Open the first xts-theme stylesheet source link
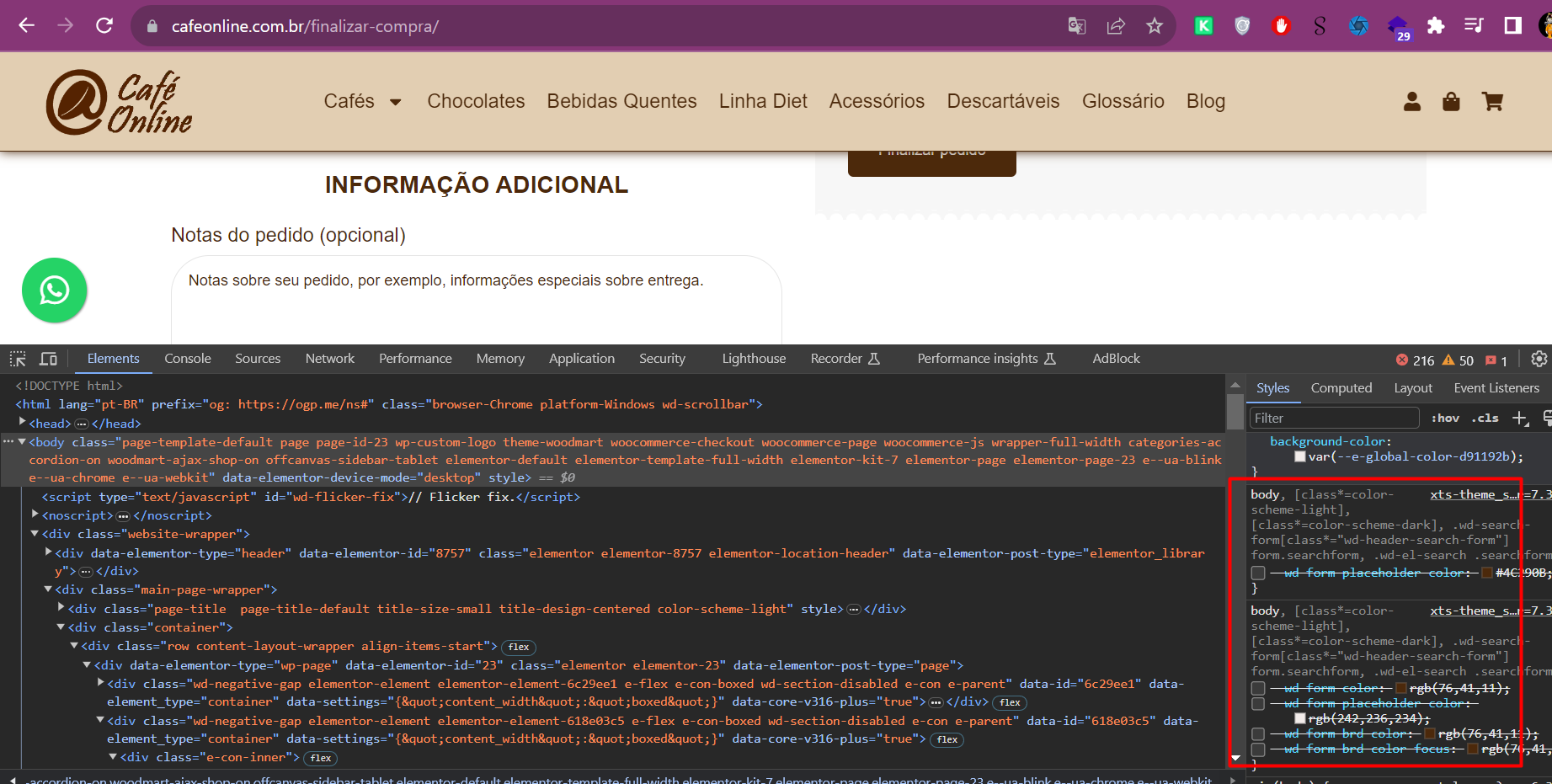Screen dimensions: 1552x784 pos(1490,494)
